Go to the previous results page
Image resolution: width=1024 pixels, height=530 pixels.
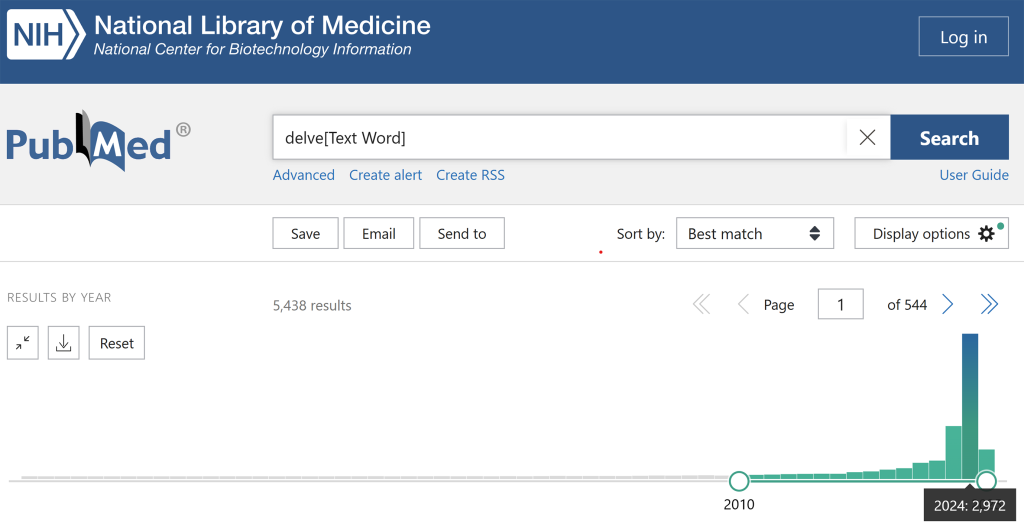pyautogui.click(x=743, y=305)
